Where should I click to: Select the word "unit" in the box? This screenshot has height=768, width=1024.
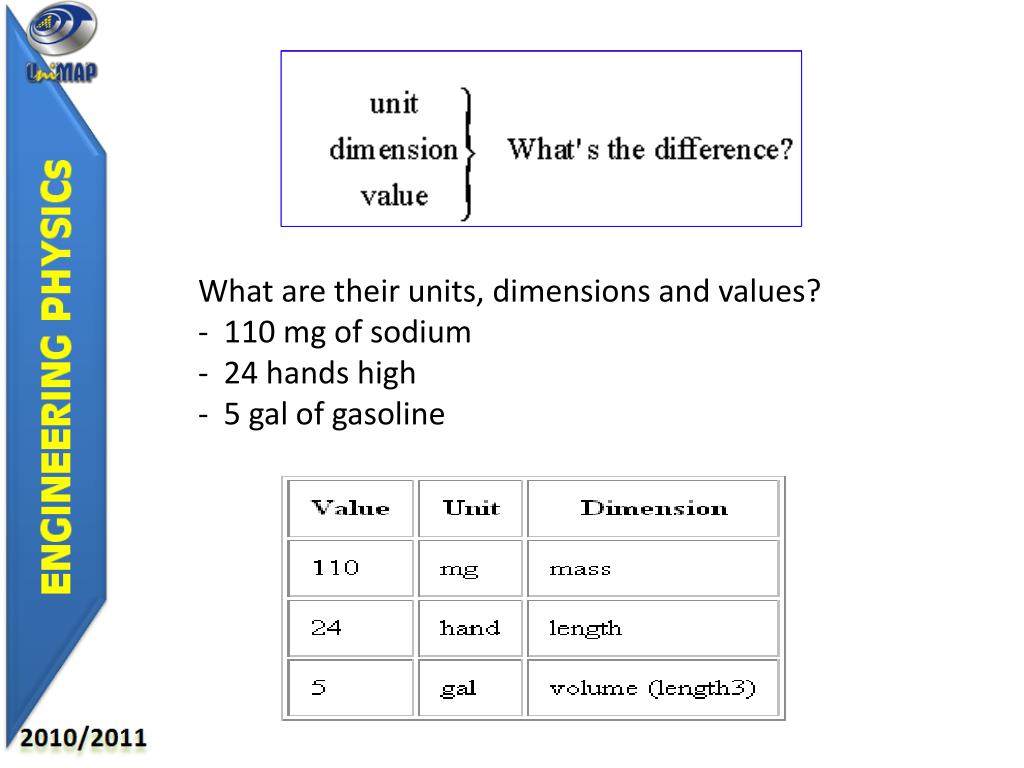pos(394,103)
